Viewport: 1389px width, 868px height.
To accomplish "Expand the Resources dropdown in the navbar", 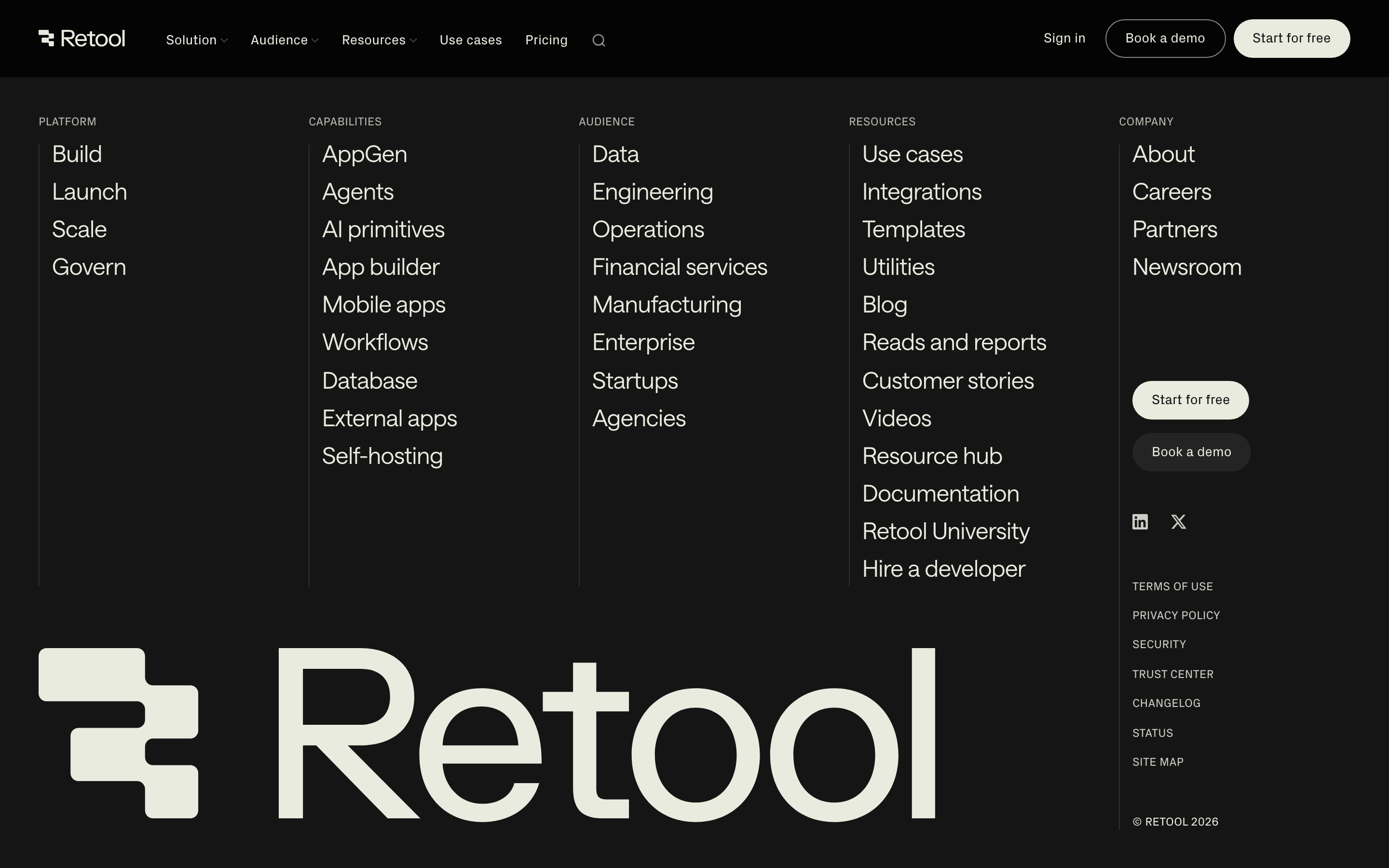I will click(x=380, y=40).
